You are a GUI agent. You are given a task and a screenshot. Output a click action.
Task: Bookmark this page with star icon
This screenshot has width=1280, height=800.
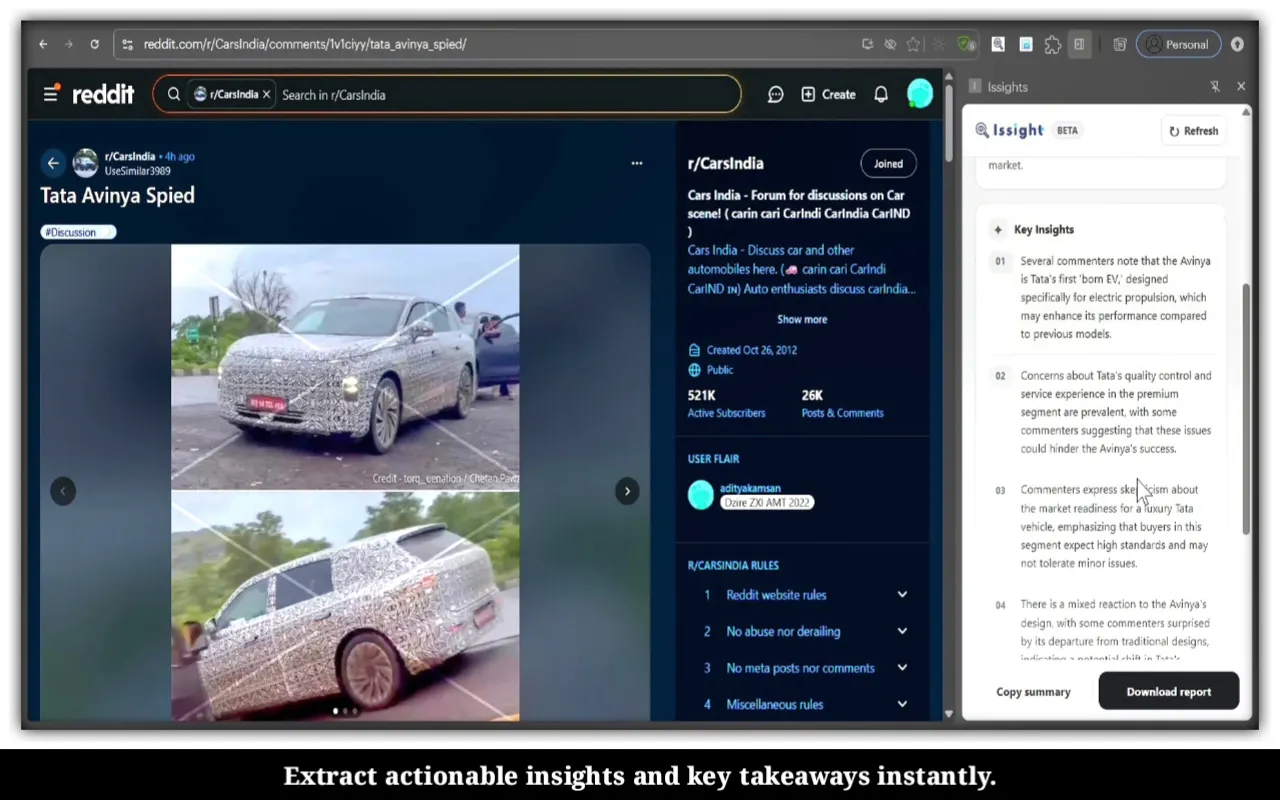pyautogui.click(x=913, y=44)
